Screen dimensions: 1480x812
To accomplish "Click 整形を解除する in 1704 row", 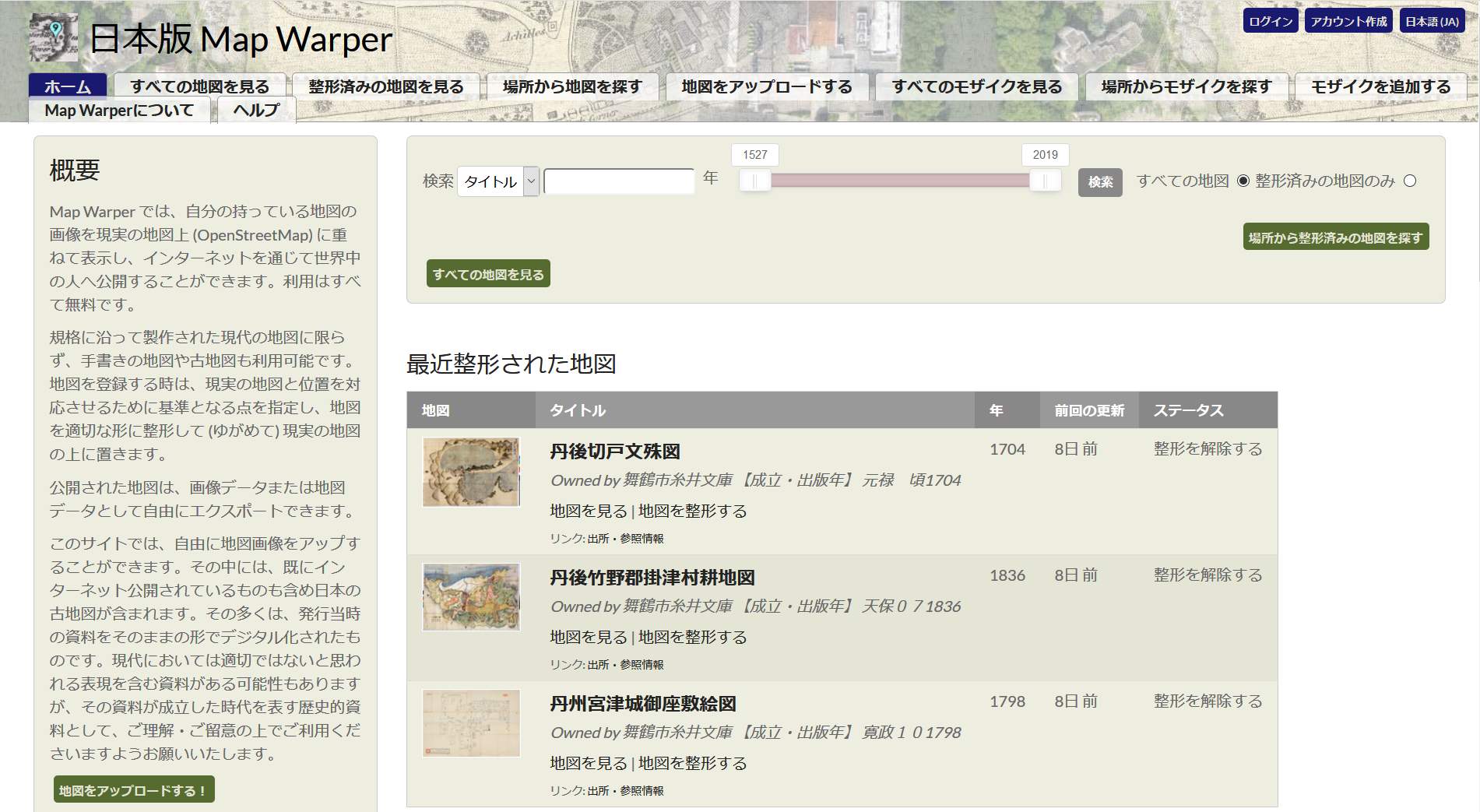I will click(x=1208, y=449).
